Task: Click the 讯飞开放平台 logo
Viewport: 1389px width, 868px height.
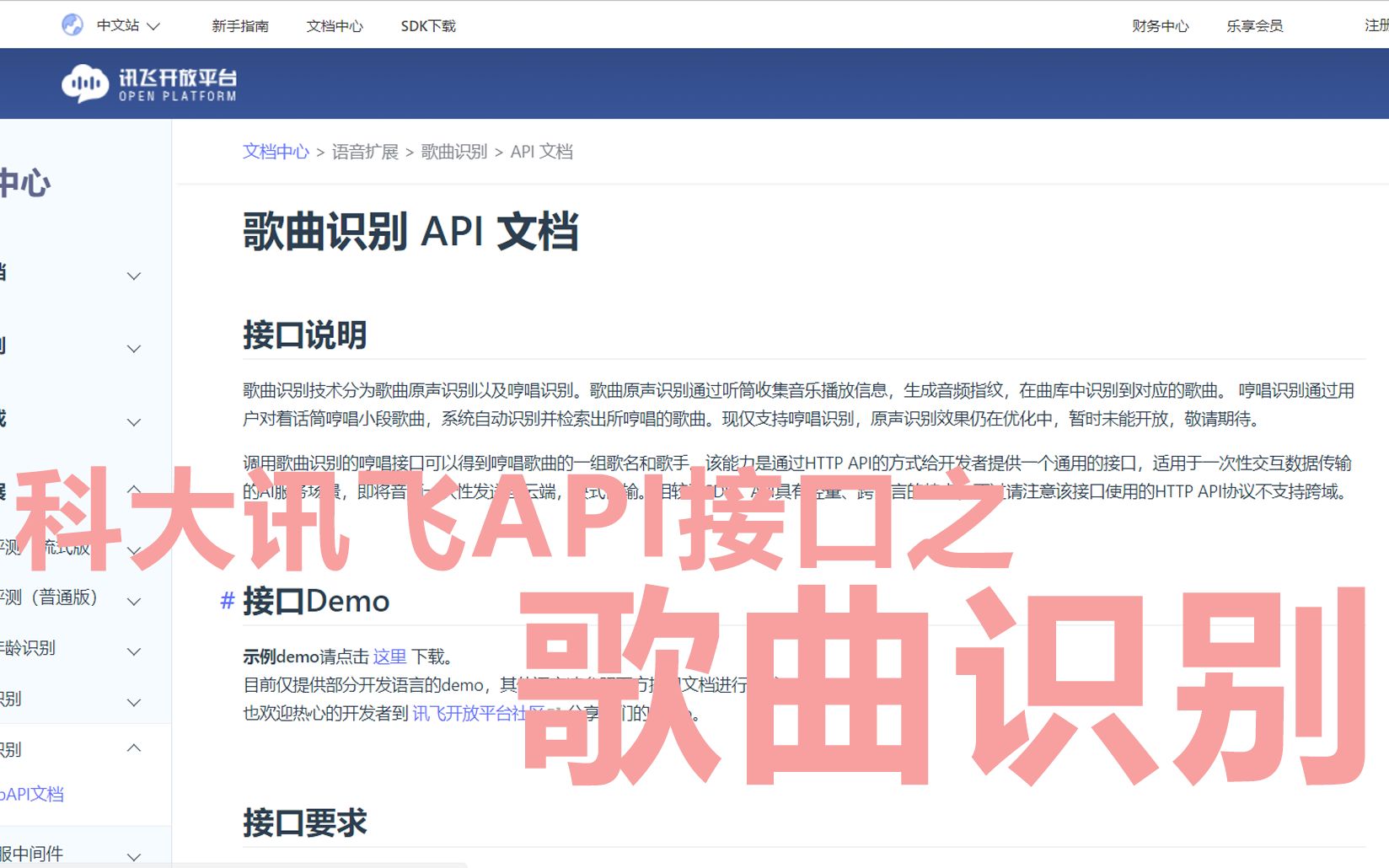Action: (x=149, y=83)
